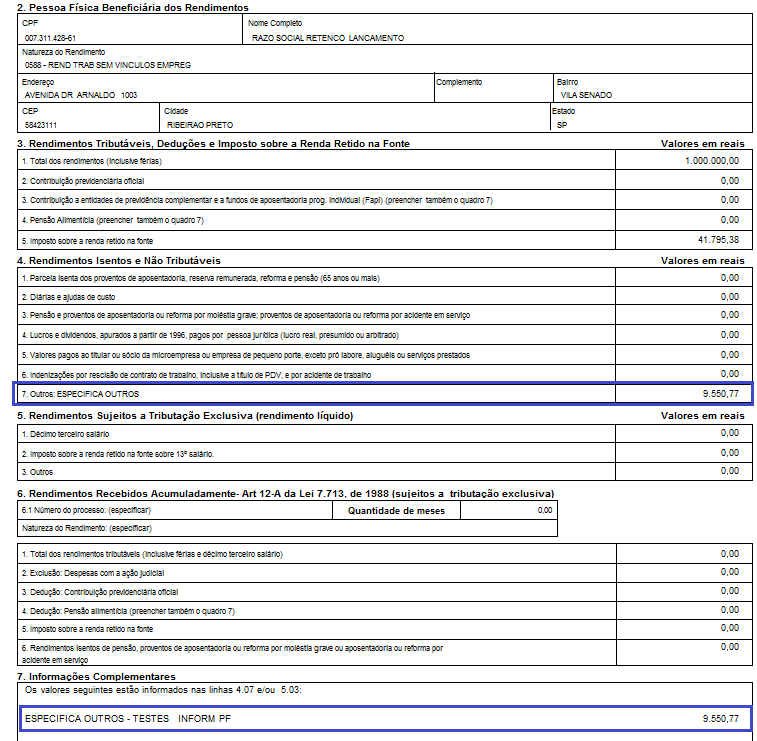Click '5. Imposto sobre a renda retido na fonte' in section 6

[87, 629]
